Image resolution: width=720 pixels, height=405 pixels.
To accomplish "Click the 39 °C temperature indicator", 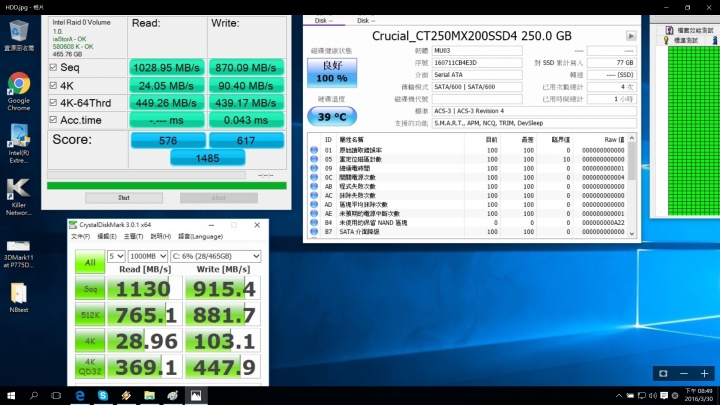I will [332, 116].
